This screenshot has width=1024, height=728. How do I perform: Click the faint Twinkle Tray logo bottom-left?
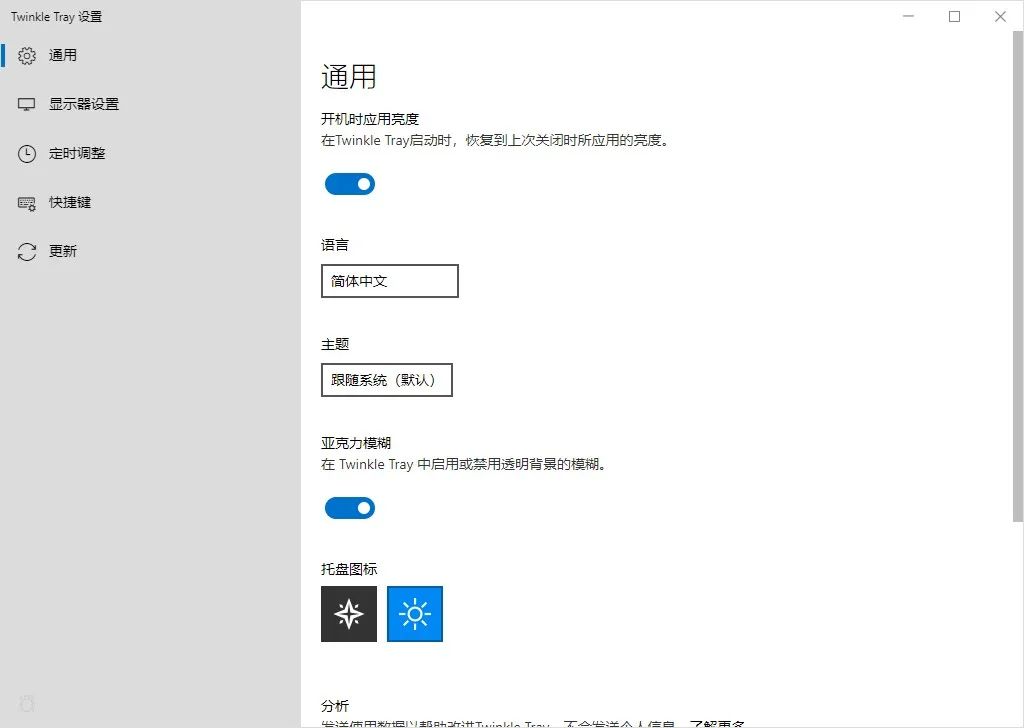(x=27, y=703)
